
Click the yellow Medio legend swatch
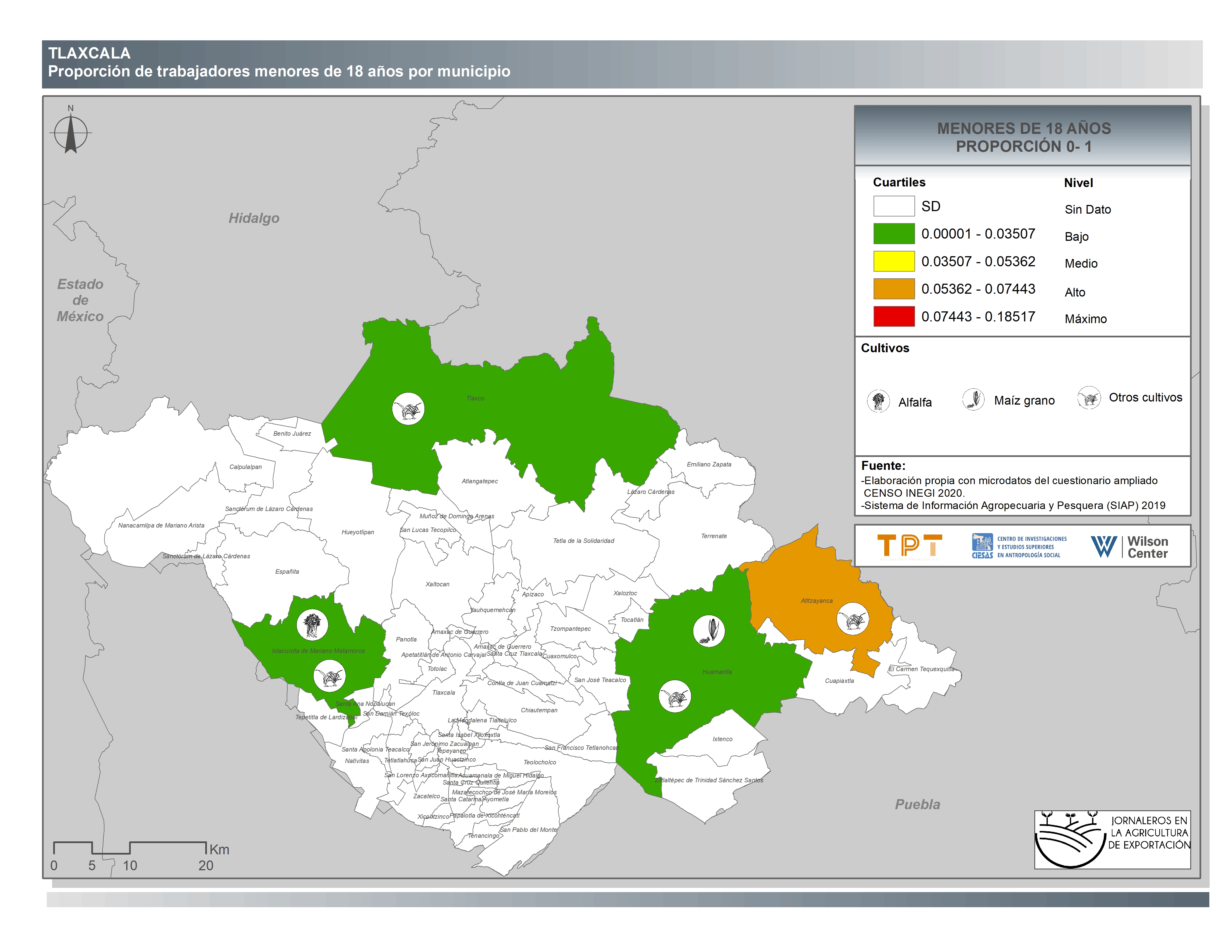(893, 261)
